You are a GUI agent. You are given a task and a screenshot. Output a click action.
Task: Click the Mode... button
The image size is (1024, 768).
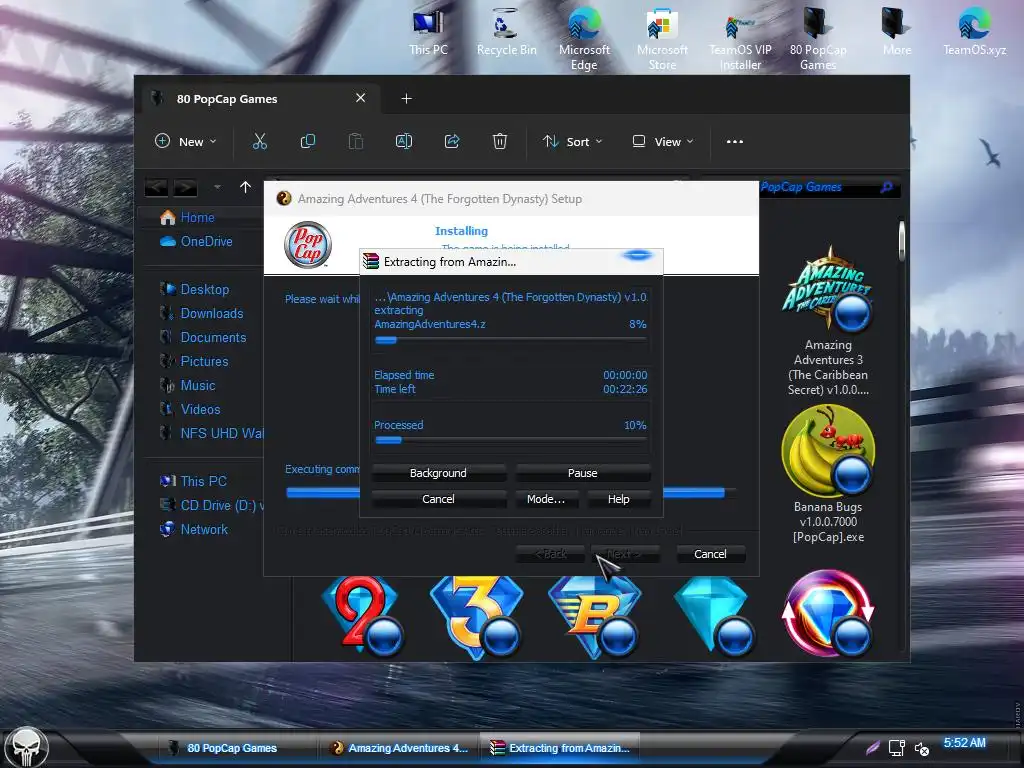coord(546,499)
